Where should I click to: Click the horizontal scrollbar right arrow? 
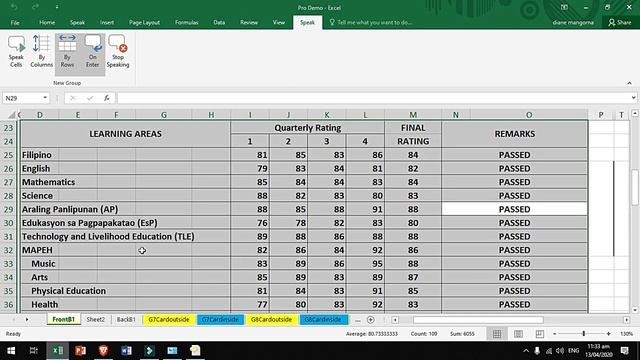click(627, 320)
